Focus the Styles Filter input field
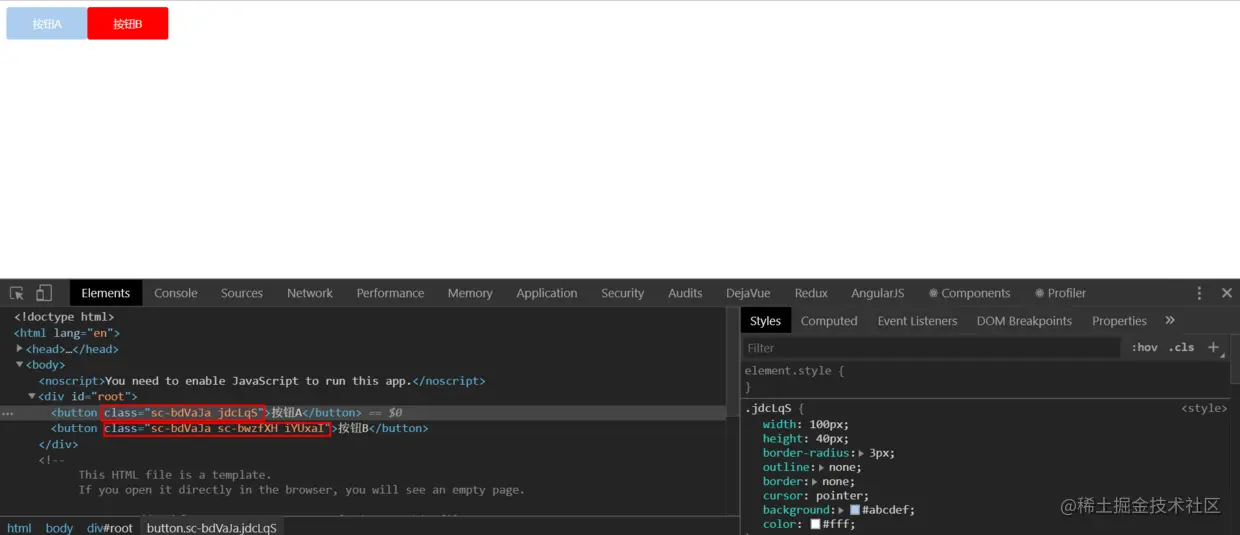Viewport: 1240px width, 535px height. click(x=932, y=348)
